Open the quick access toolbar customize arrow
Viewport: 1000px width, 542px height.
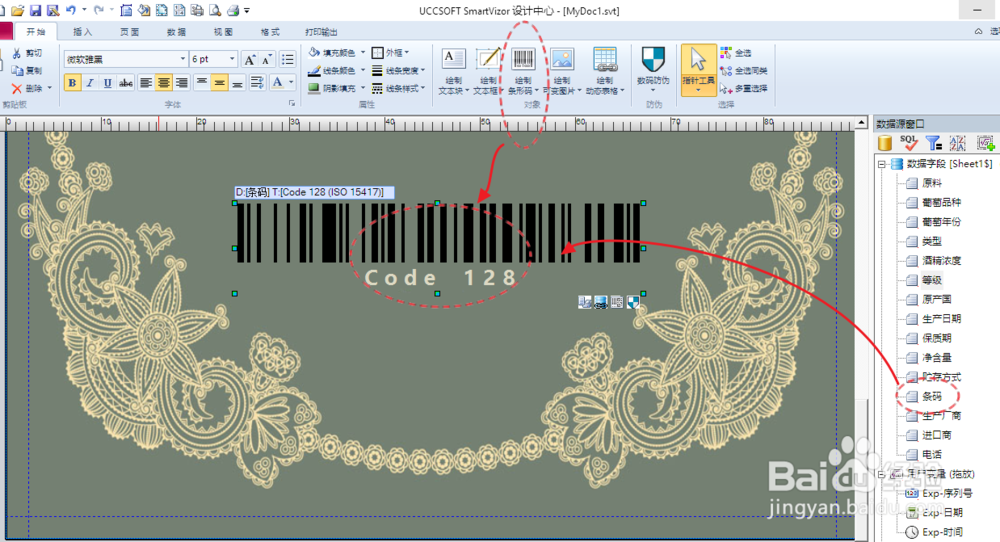point(247,10)
